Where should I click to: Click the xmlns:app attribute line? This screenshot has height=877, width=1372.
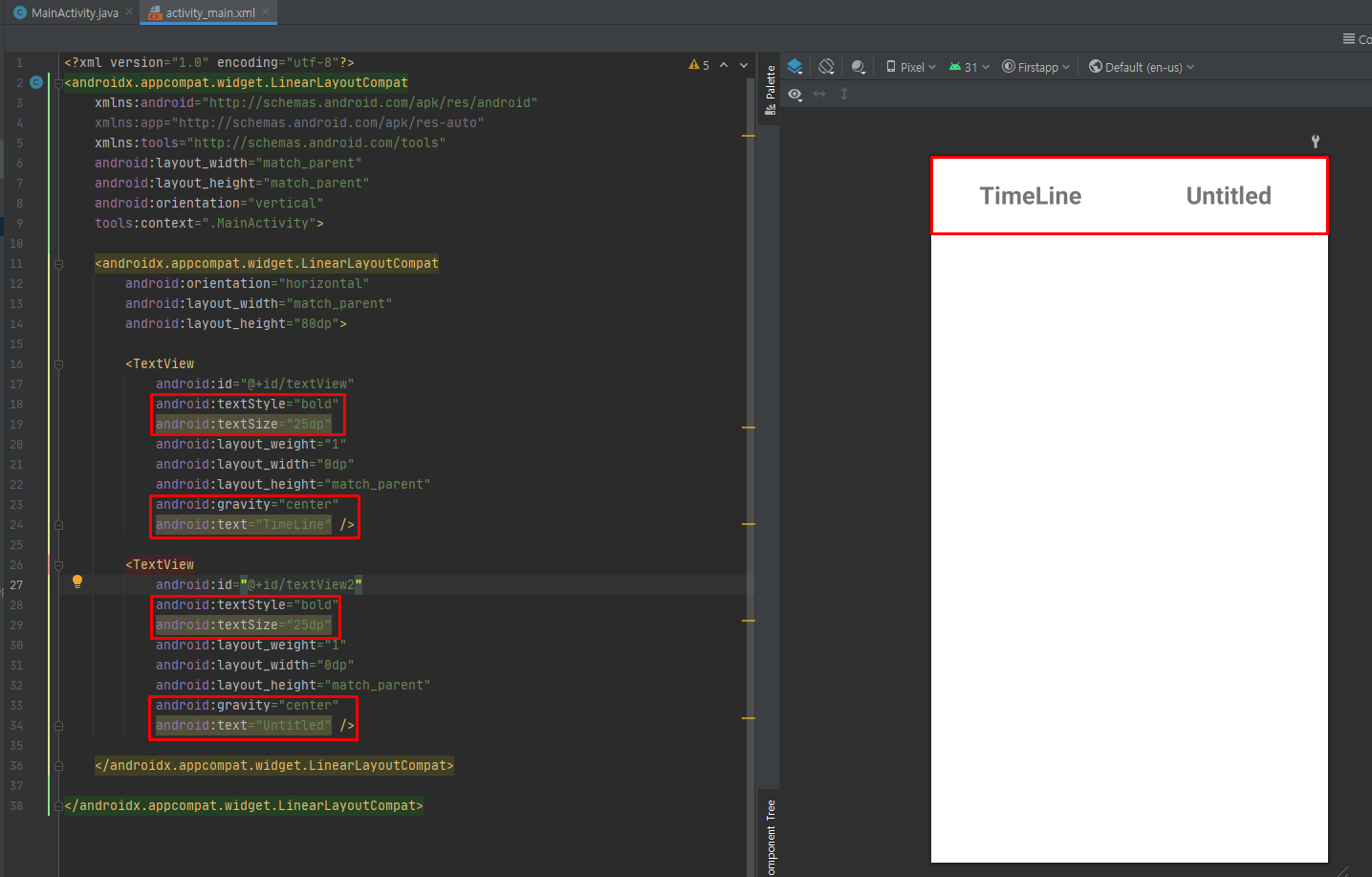pos(289,122)
